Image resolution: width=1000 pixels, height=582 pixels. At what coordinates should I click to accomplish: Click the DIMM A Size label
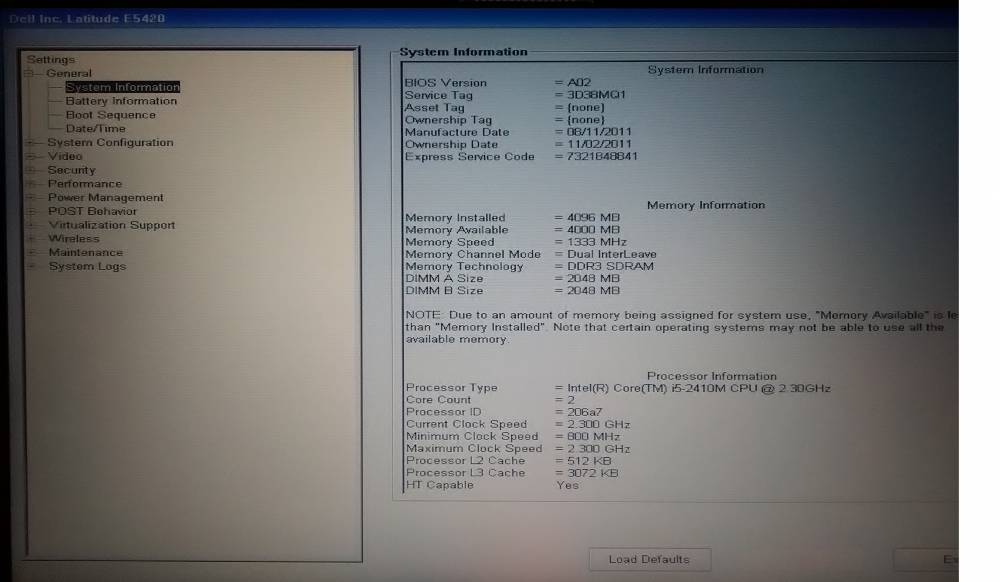point(445,279)
